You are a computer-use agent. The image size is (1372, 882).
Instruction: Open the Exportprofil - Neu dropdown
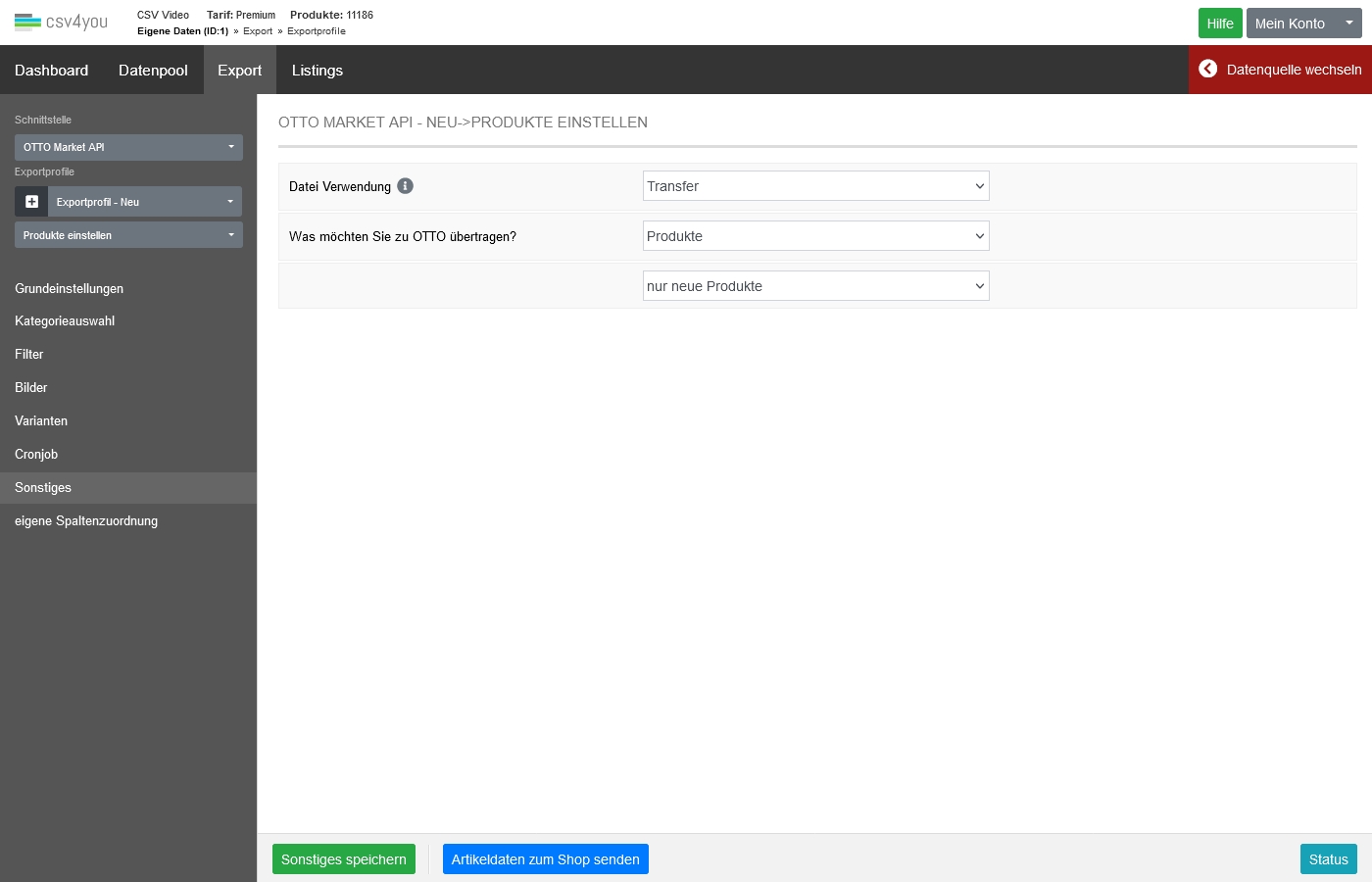145,202
